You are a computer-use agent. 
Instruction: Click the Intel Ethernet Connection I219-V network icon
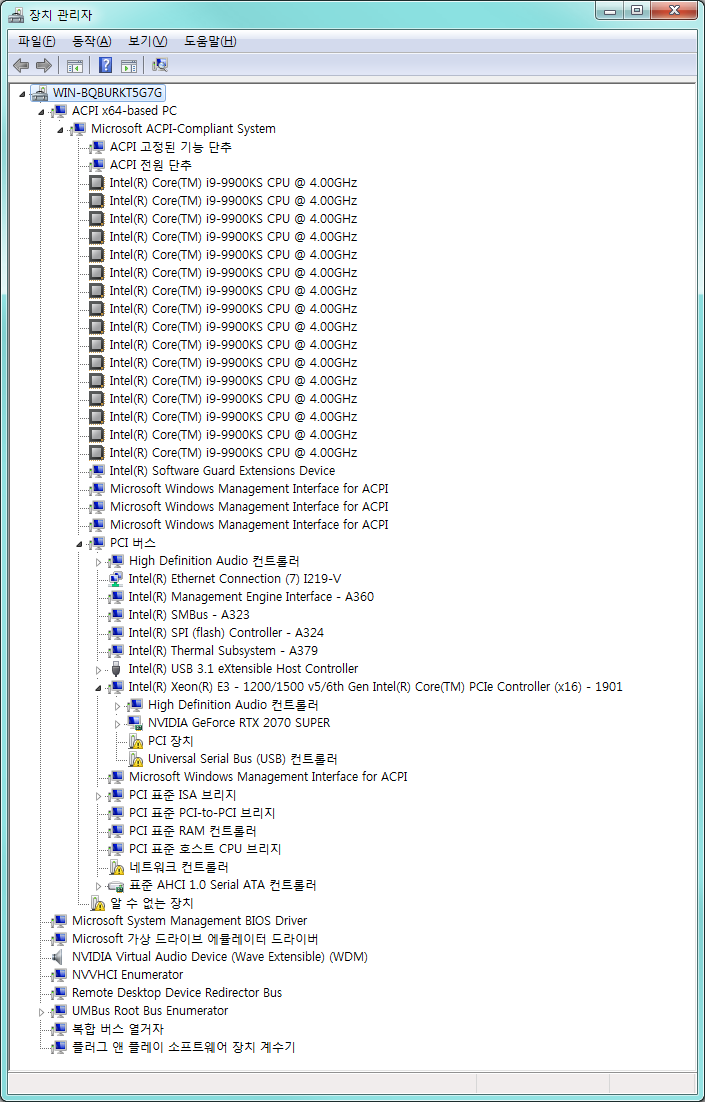tap(117, 579)
